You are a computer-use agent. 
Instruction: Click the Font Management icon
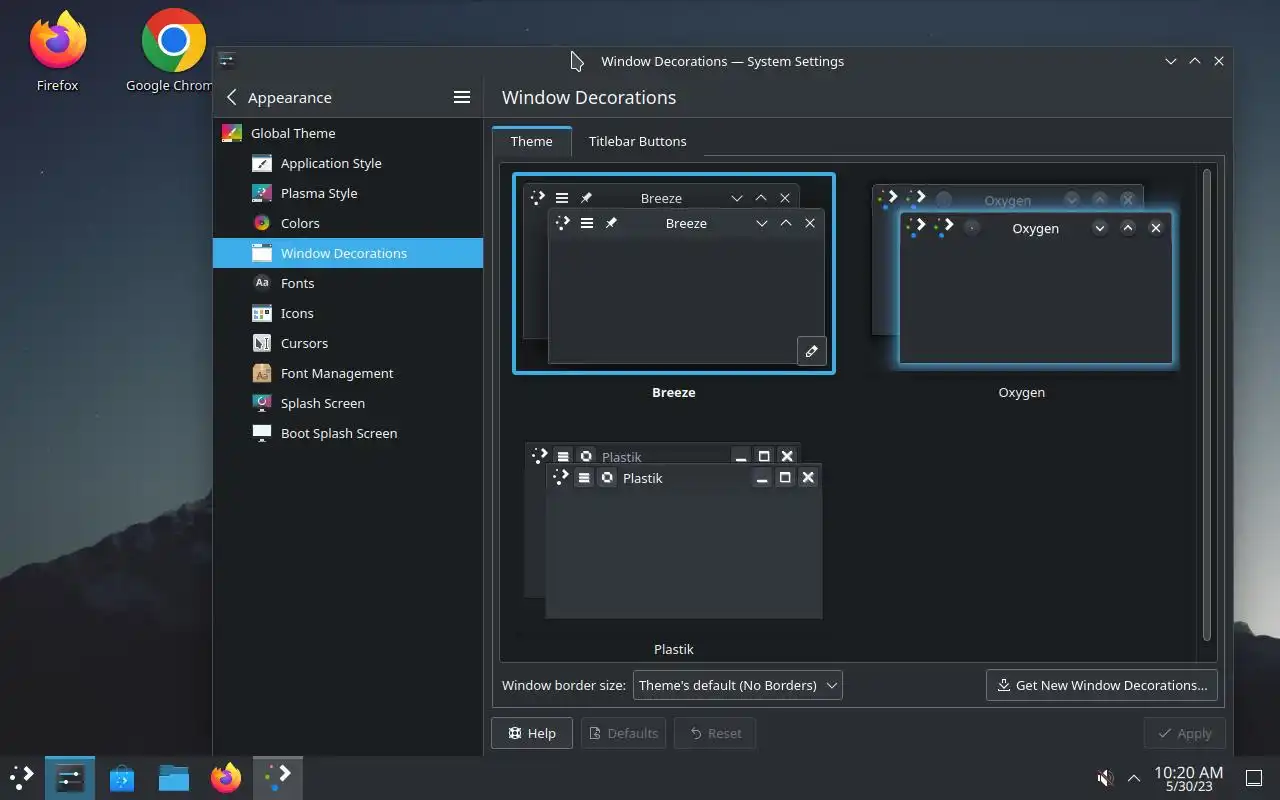[x=262, y=373]
